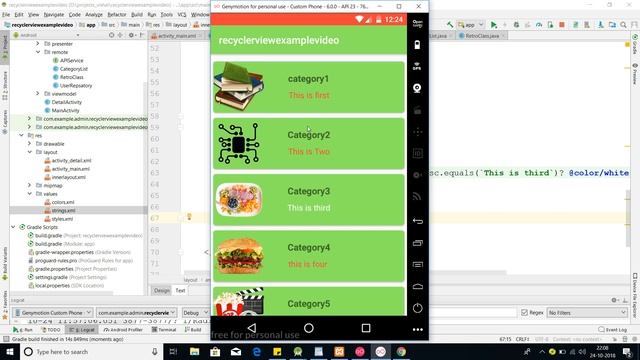Open Microsoft Edge from the taskbar
640x360 pixels.
(x=257, y=351)
